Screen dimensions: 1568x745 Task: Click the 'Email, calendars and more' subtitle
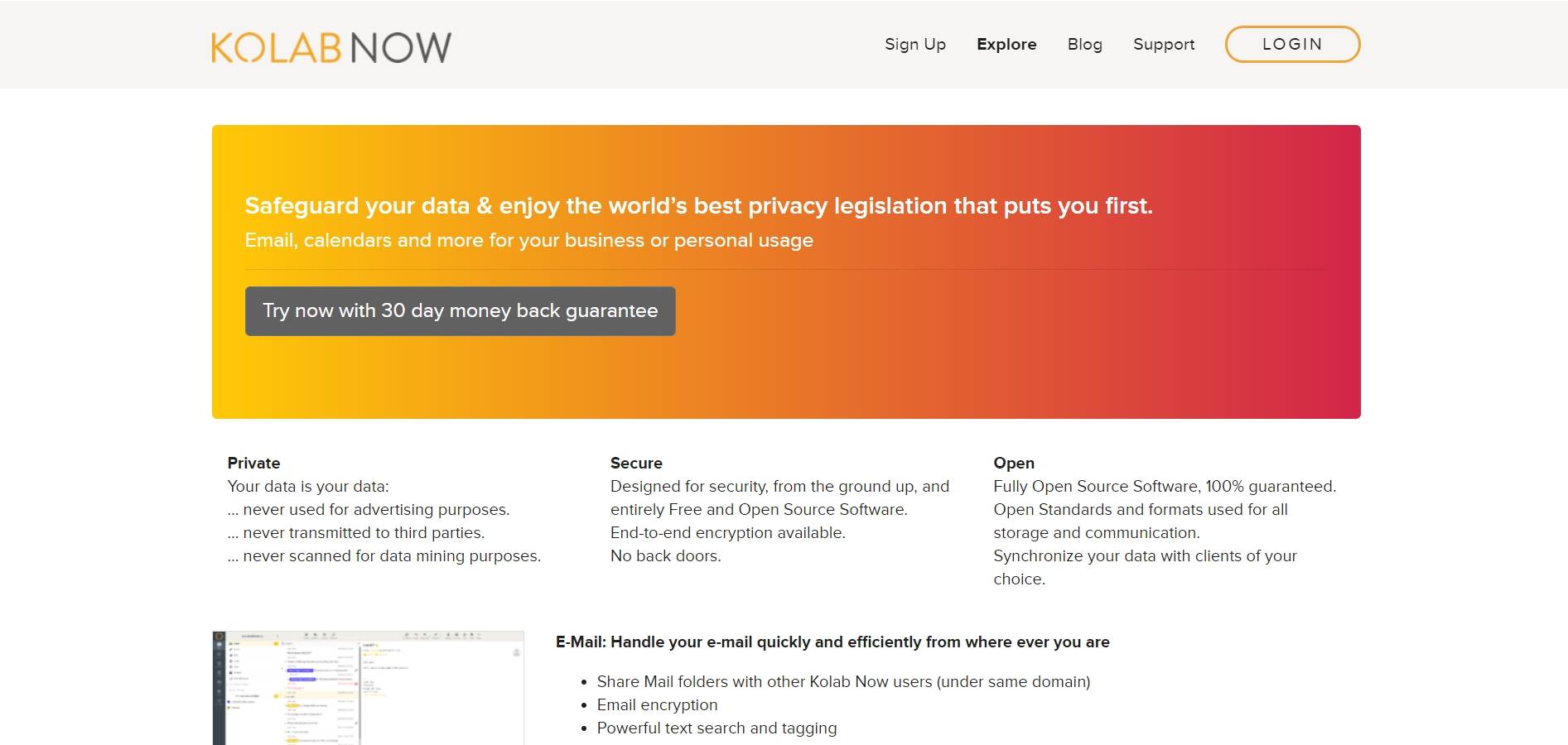point(528,240)
